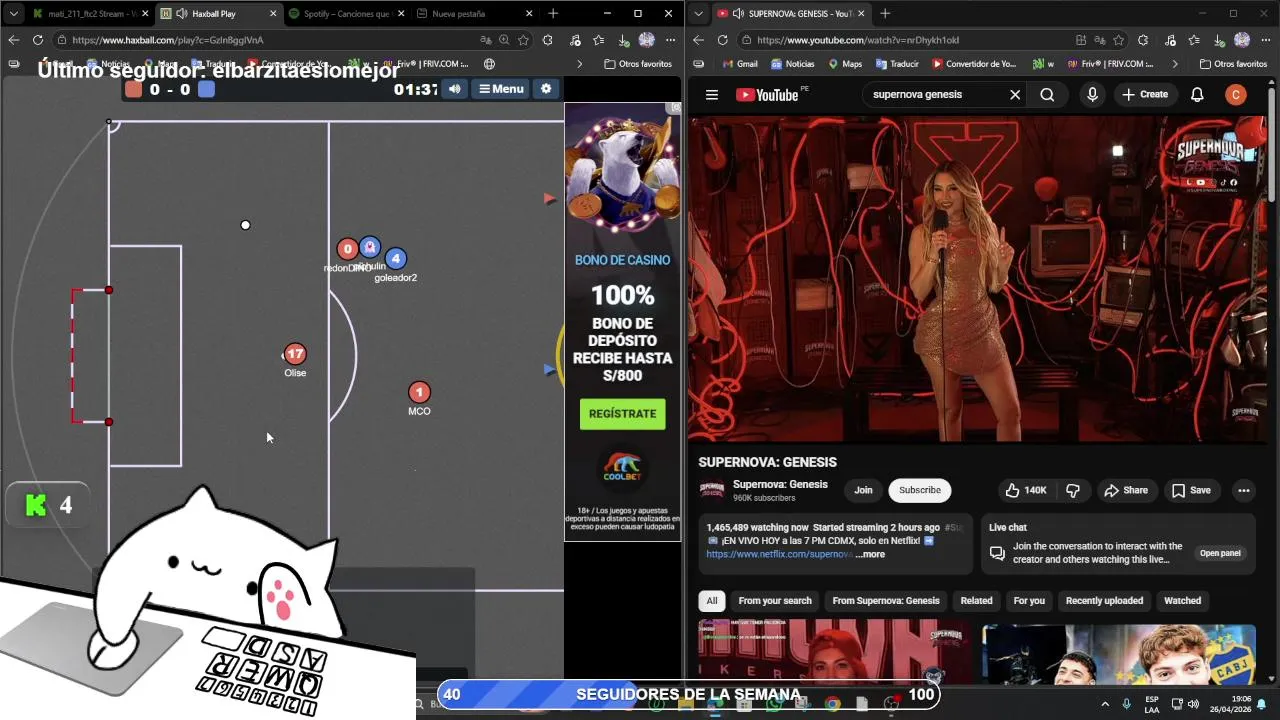Mute the Haxball game sound with speaker icon
Screen dimensions: 1280x720
(x=455, y=89)
